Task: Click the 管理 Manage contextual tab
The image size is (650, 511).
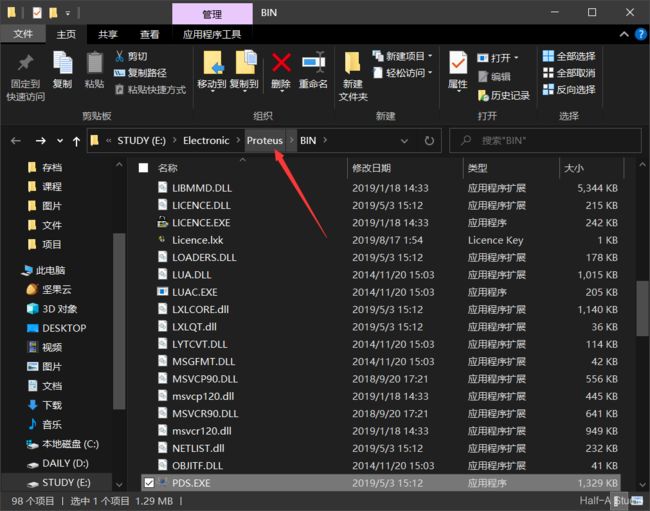Action: point(212,14)
